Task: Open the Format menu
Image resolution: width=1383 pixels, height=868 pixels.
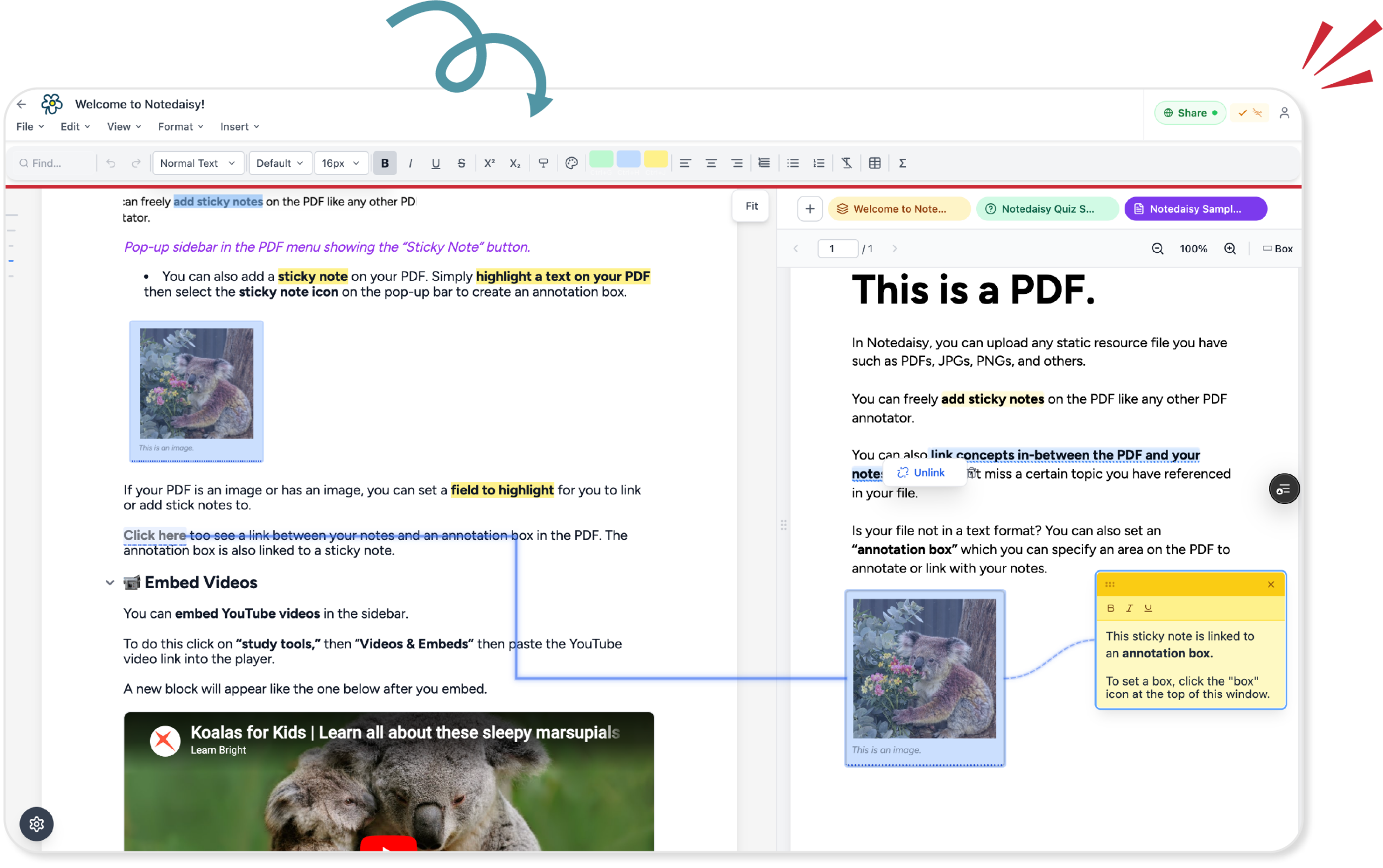Action: (181, 126)
